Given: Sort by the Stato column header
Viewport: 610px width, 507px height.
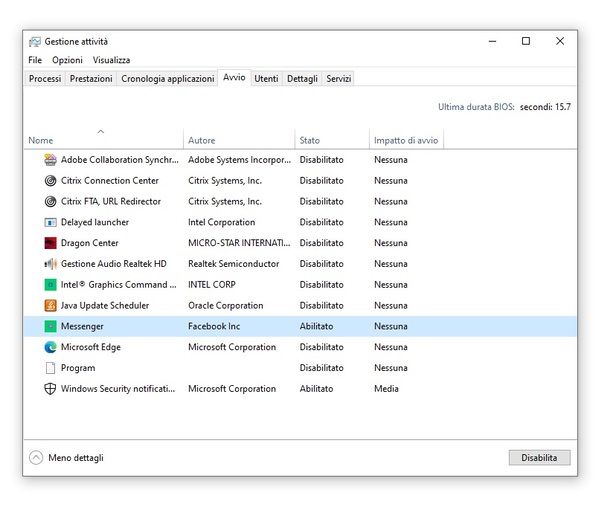Looking at the screenshot, I should pyautogui.click(x=332, y=138).
